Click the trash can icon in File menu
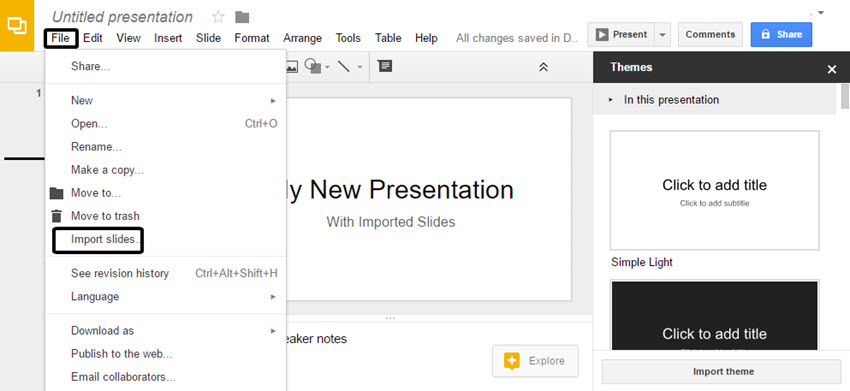Screen dimensions: 850x391 (56, 216)
